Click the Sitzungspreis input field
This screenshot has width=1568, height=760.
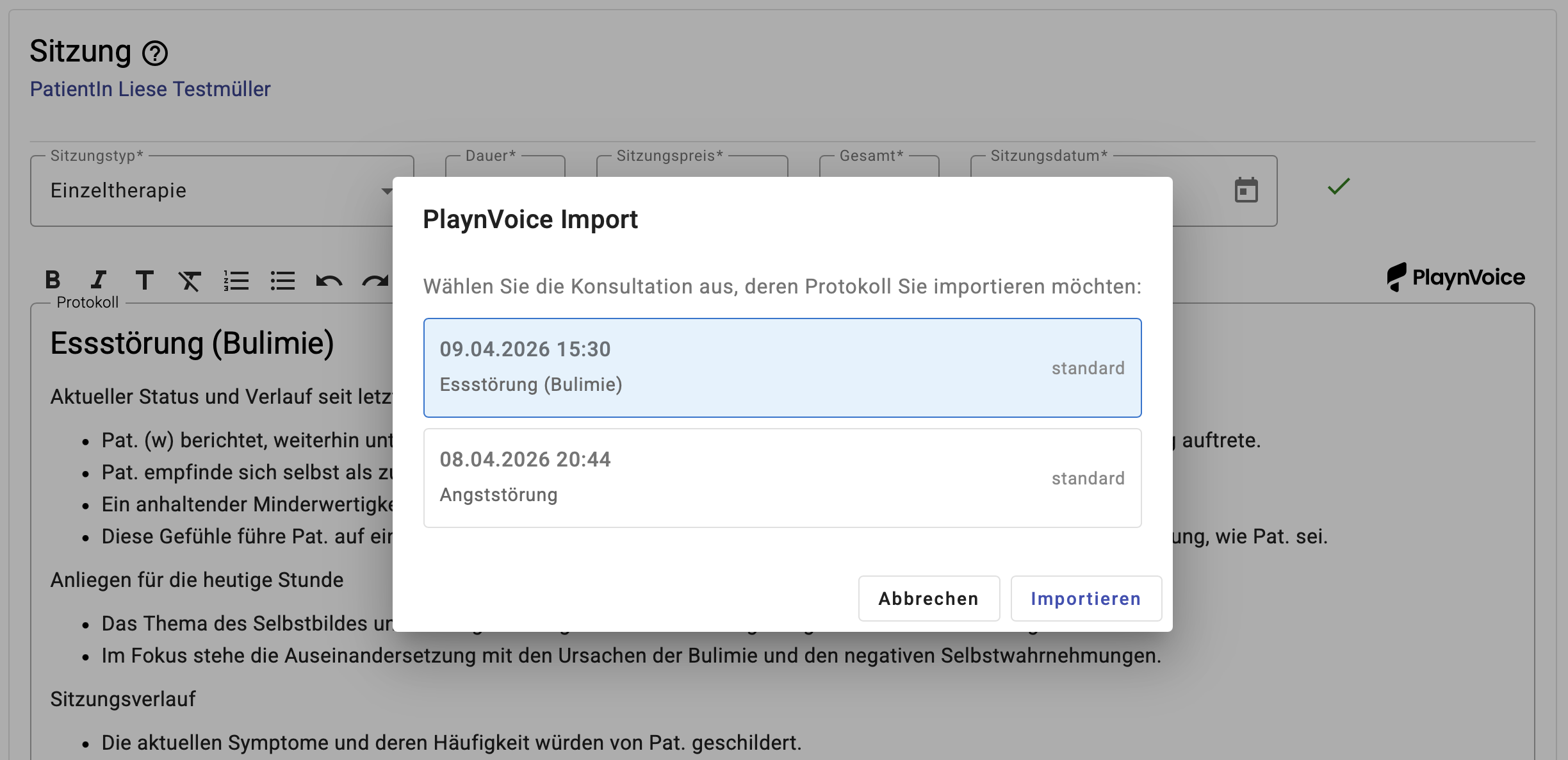pos(692,166)
